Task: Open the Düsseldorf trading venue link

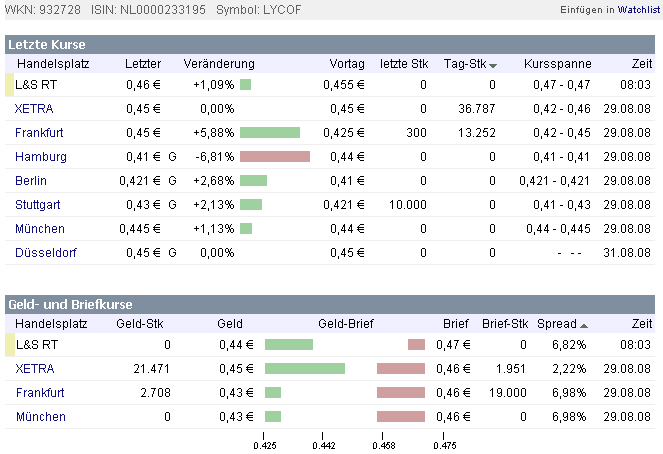Action: [x=45, y=253]
